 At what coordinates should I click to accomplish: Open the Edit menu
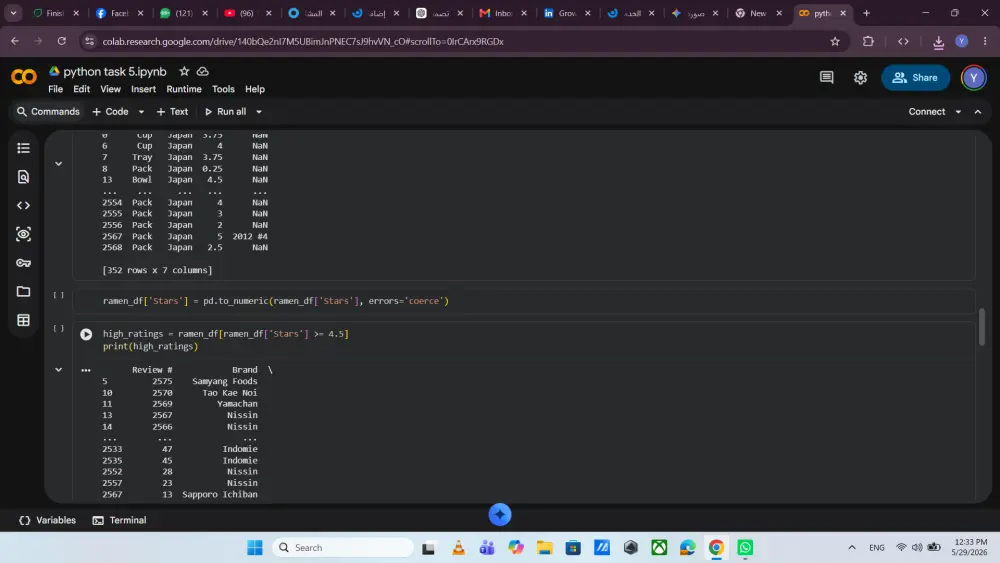[x=82, y=89]
